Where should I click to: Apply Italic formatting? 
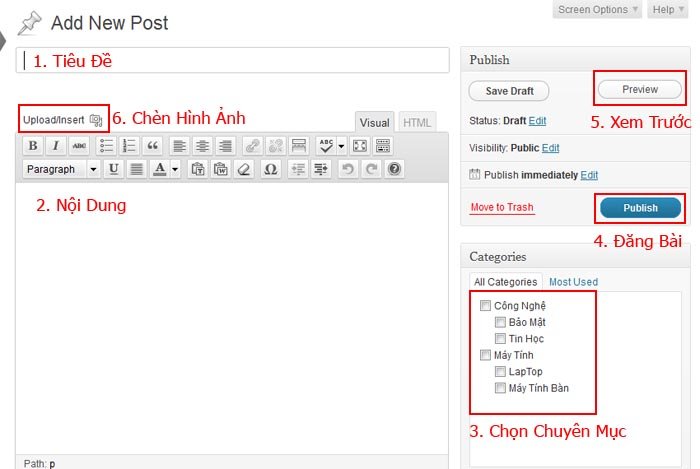point(56,146)
